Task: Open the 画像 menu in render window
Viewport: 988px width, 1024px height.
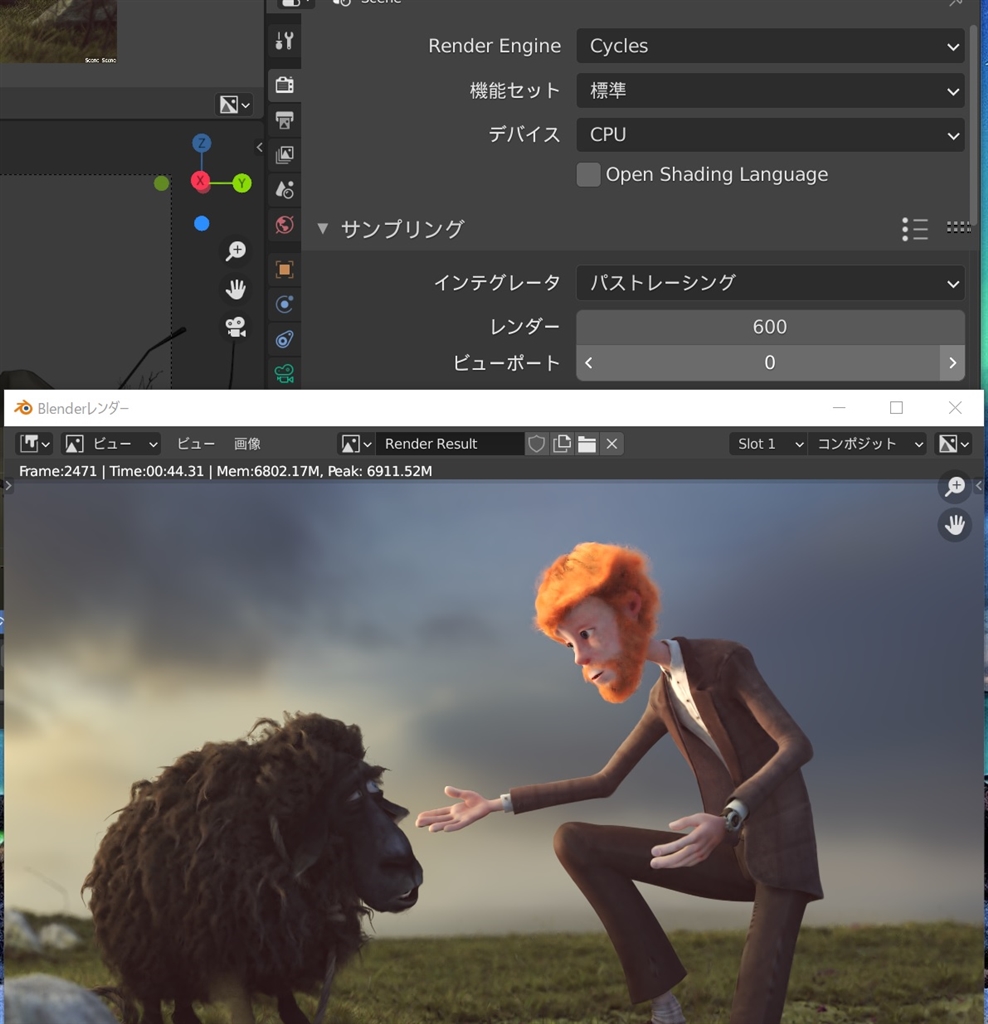Action: coord(247,444)
